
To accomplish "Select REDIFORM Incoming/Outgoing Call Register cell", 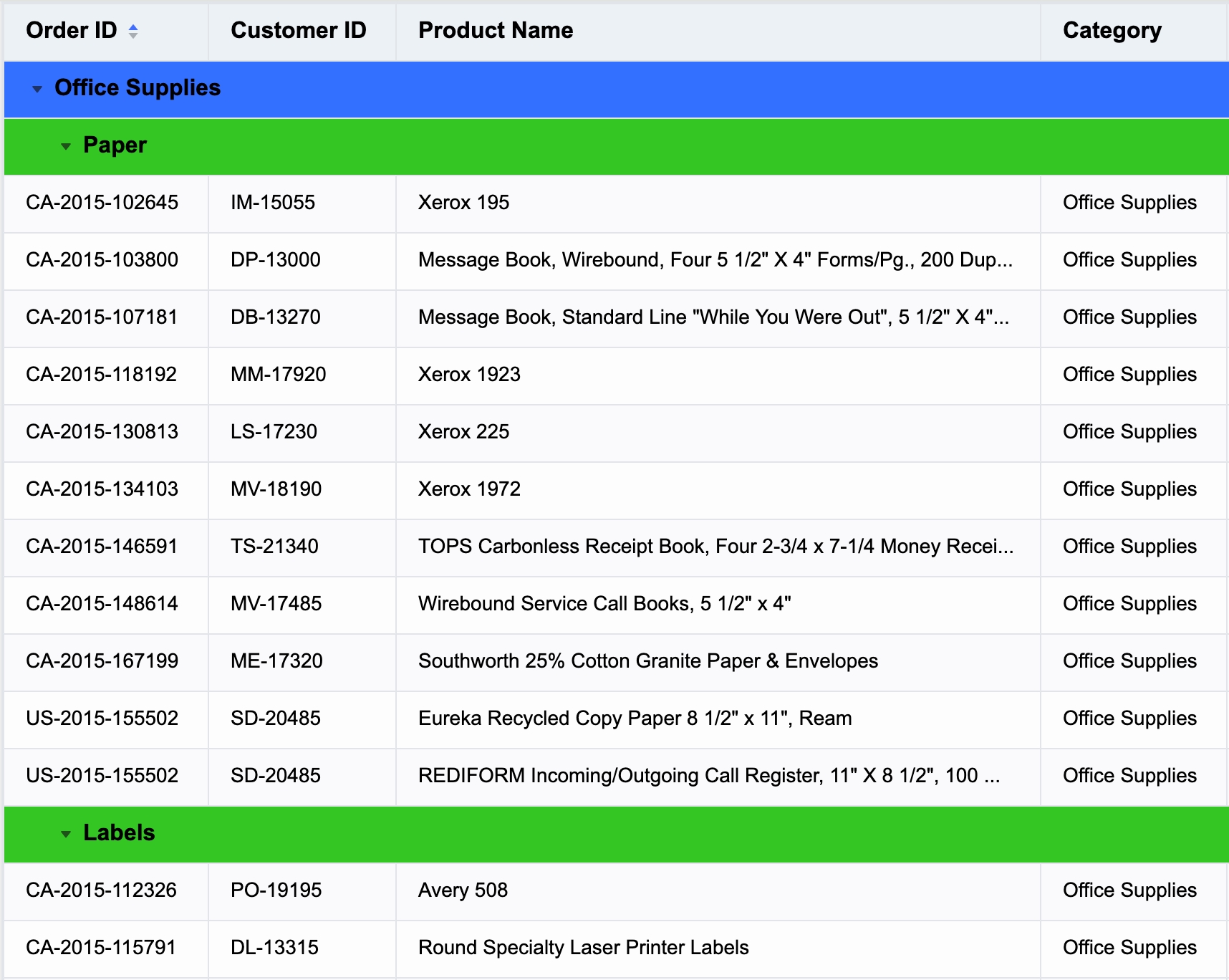I will 718,777.
